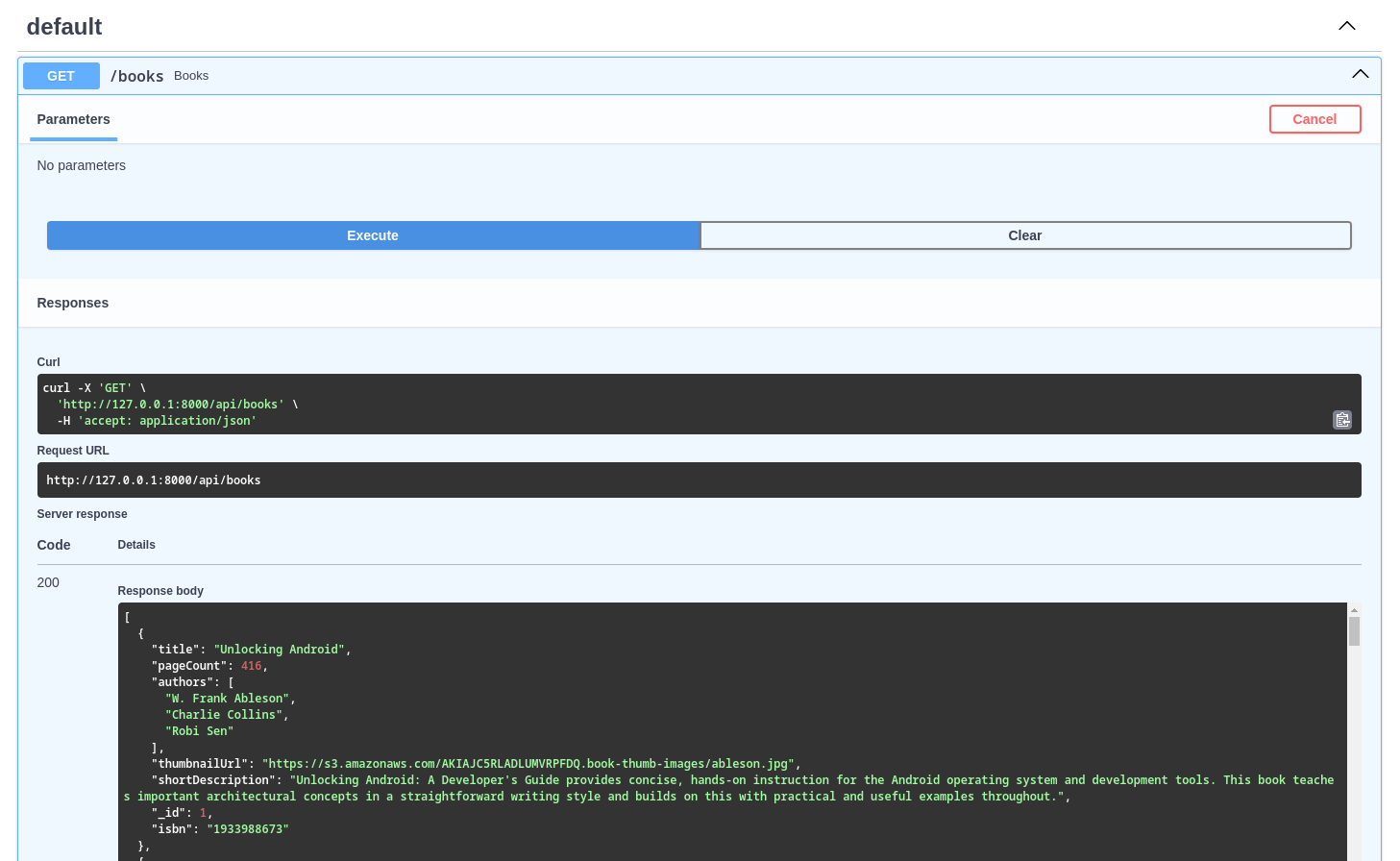The width and height of the screenshot is (1400, 861).
Task: Click the Server response label
Action: (82, 513)
